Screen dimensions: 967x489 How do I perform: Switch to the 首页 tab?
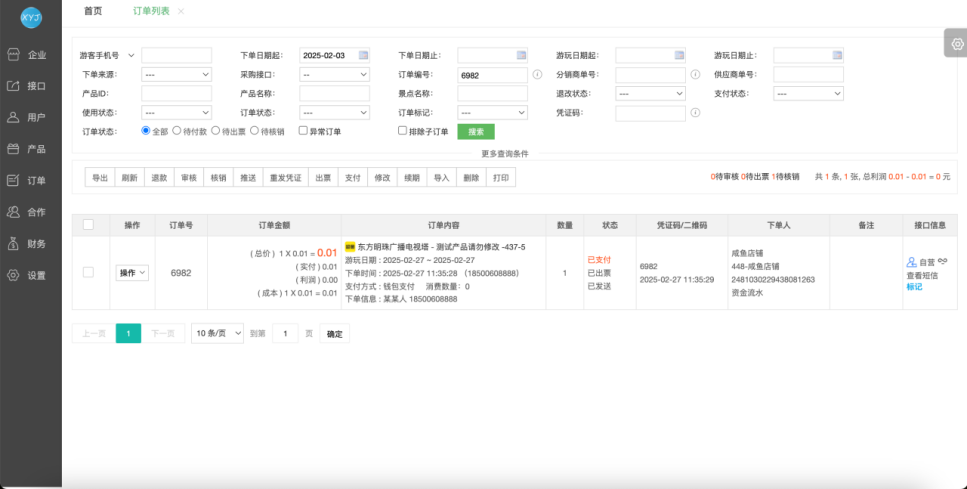(x=93, y=11)
